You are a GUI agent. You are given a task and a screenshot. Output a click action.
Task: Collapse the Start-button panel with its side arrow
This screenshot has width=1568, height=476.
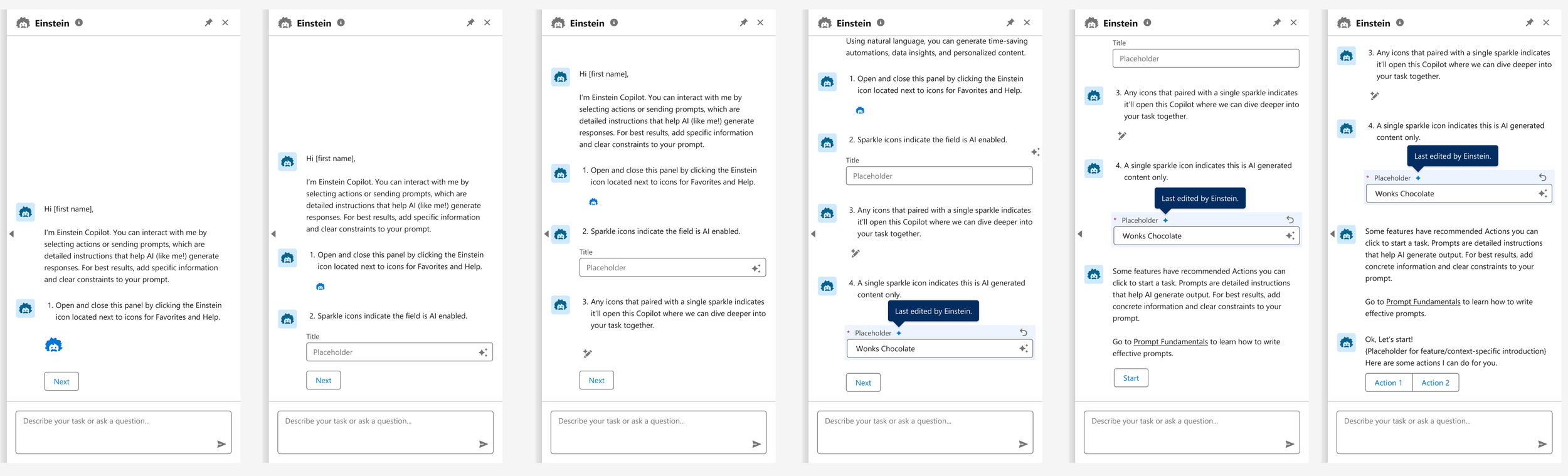point(1080,234)
